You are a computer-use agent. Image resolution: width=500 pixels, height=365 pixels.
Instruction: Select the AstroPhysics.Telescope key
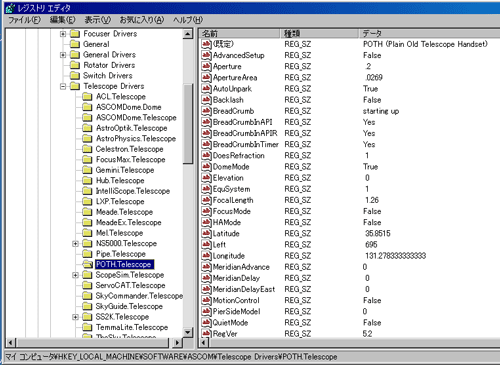click(x=136, y=139)
